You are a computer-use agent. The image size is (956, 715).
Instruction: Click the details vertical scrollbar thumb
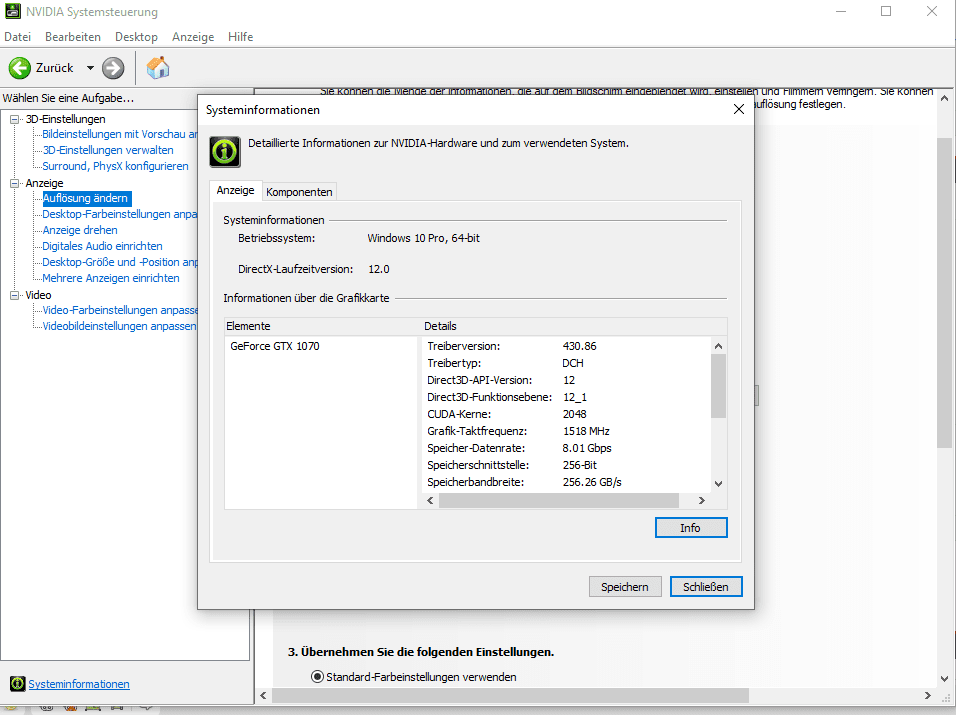click(x=718, y=386)
